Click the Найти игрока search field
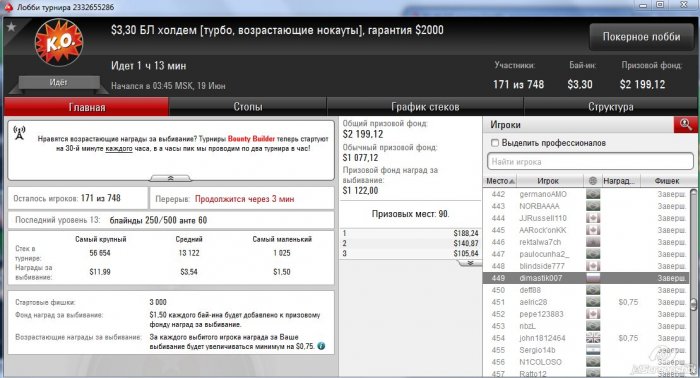 590,162
